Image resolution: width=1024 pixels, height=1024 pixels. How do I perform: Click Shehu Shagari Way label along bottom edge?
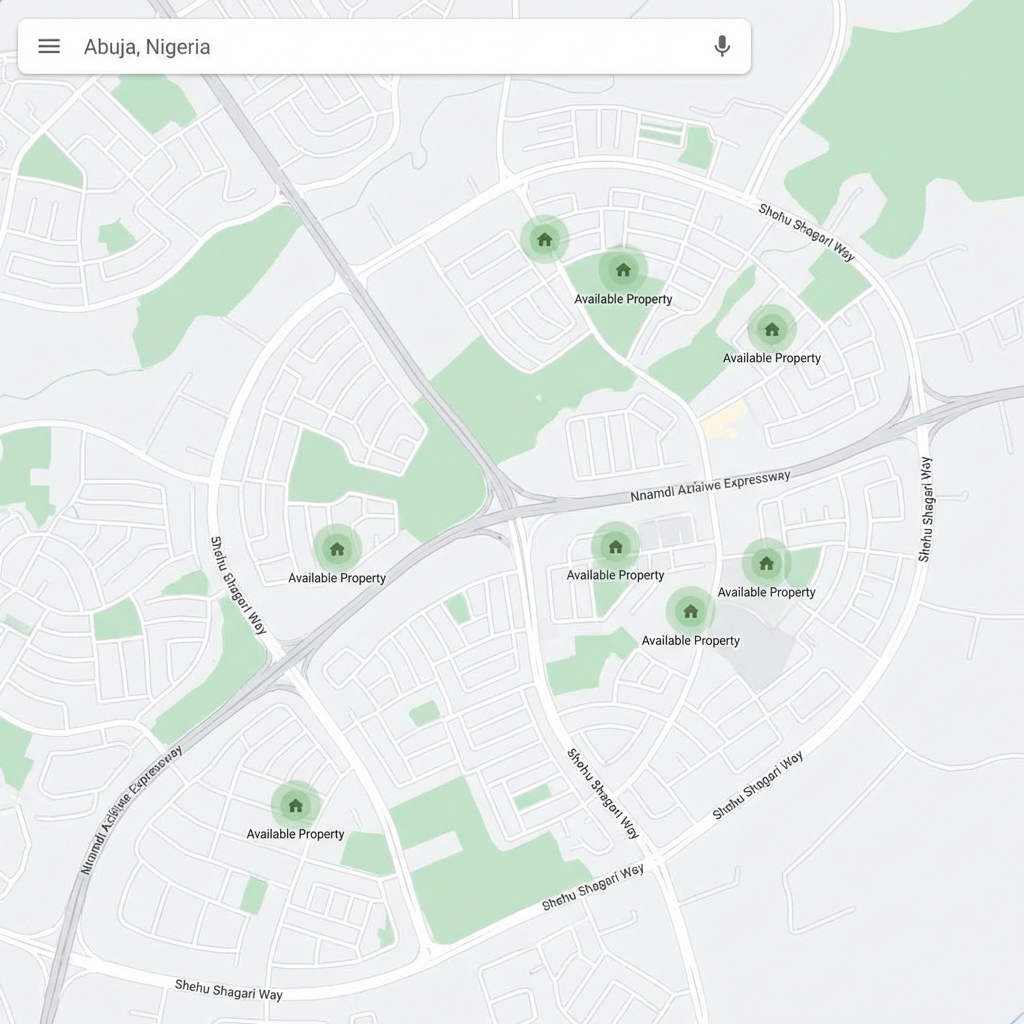(x=228, y=990)
